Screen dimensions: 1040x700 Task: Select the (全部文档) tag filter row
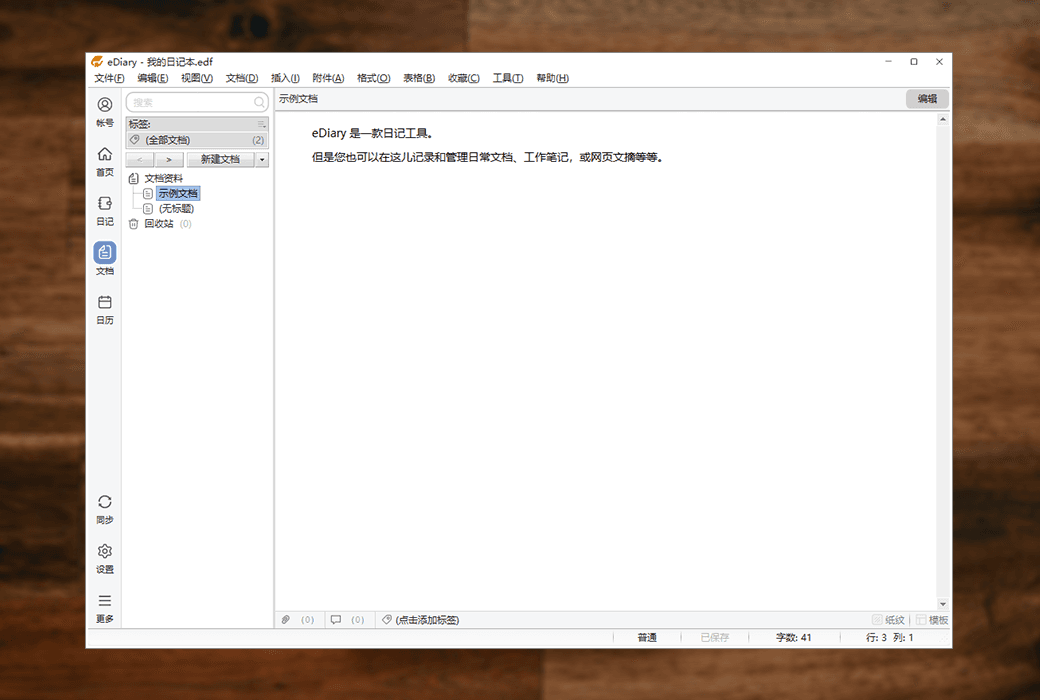tap(197, 140)
